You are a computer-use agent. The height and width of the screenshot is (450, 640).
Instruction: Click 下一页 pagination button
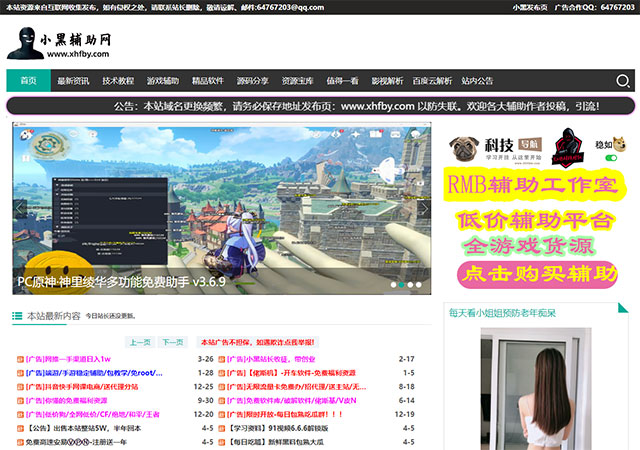click(173, 342)
